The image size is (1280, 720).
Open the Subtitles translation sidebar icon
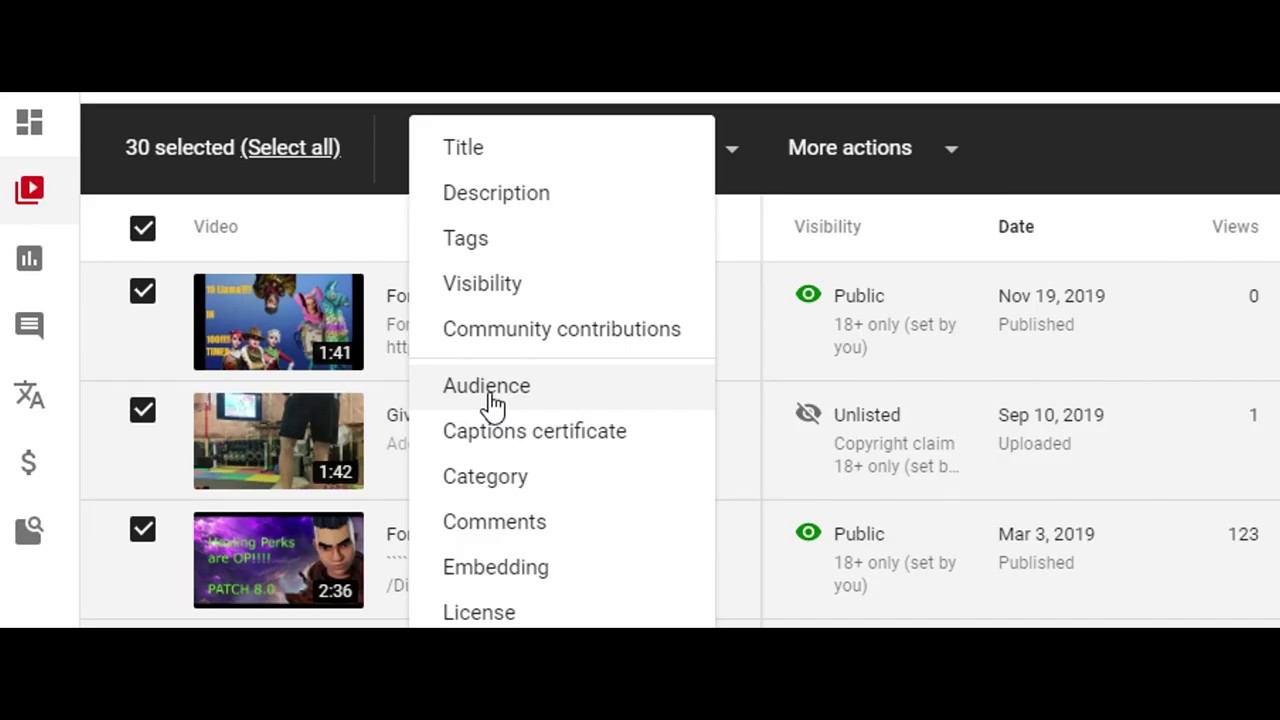(x=30, y=395)
